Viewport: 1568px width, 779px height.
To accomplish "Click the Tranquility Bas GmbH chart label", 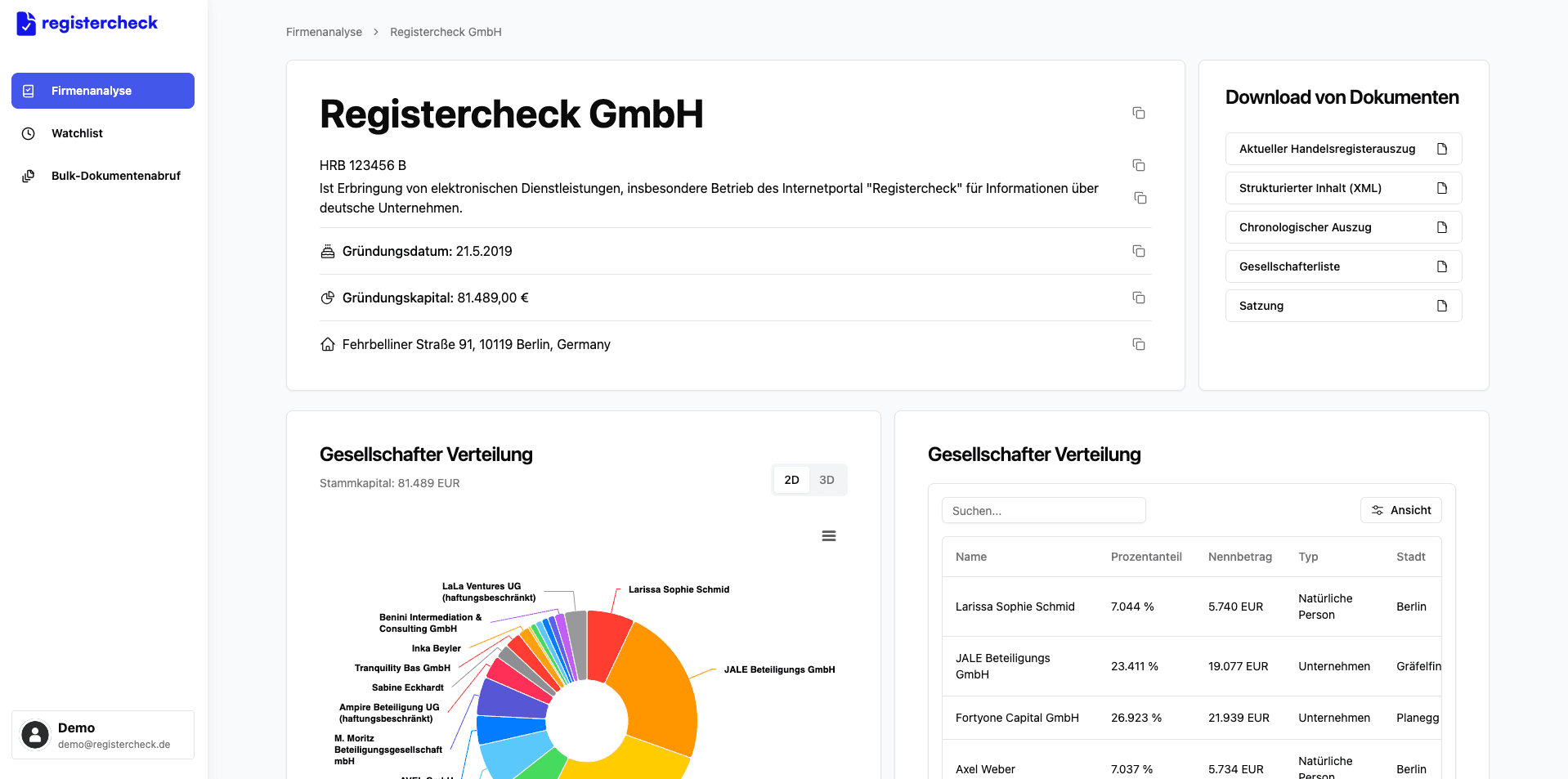I will 402,668.
